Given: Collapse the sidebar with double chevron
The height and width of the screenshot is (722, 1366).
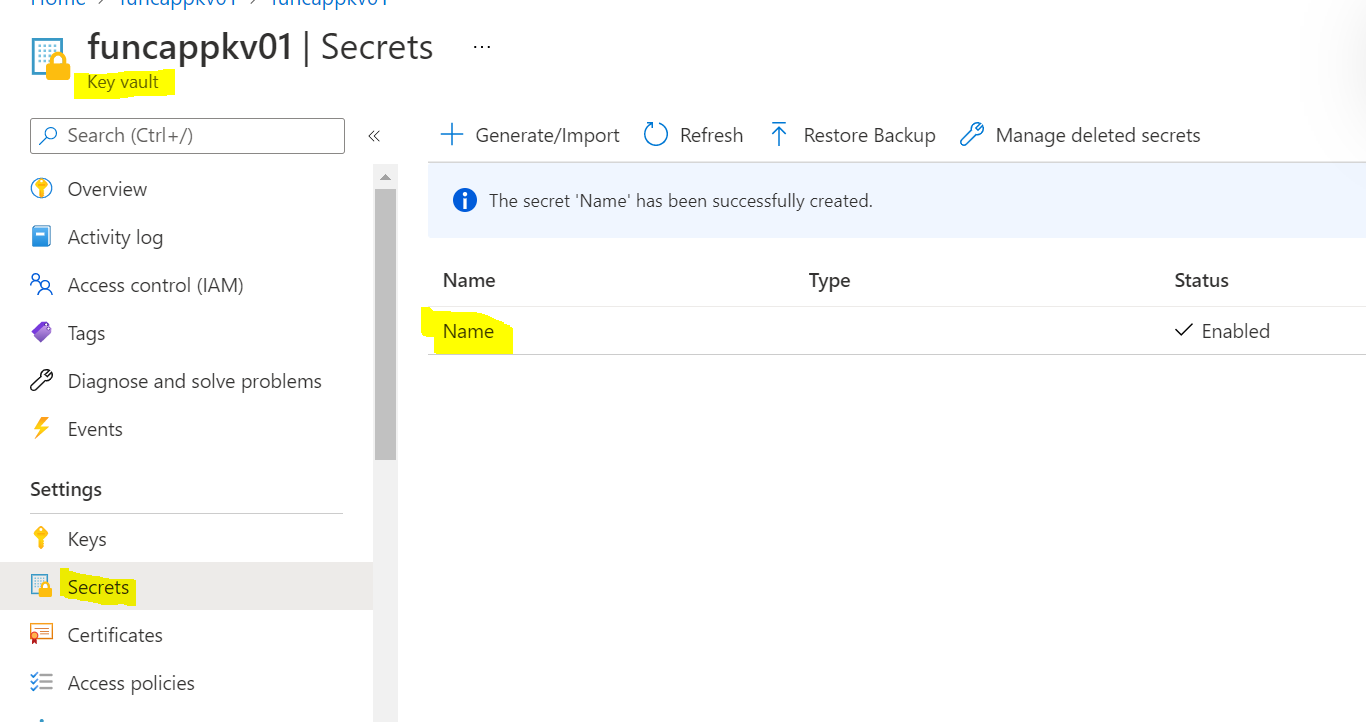Looking at the screenshot, I should [374, 136].
